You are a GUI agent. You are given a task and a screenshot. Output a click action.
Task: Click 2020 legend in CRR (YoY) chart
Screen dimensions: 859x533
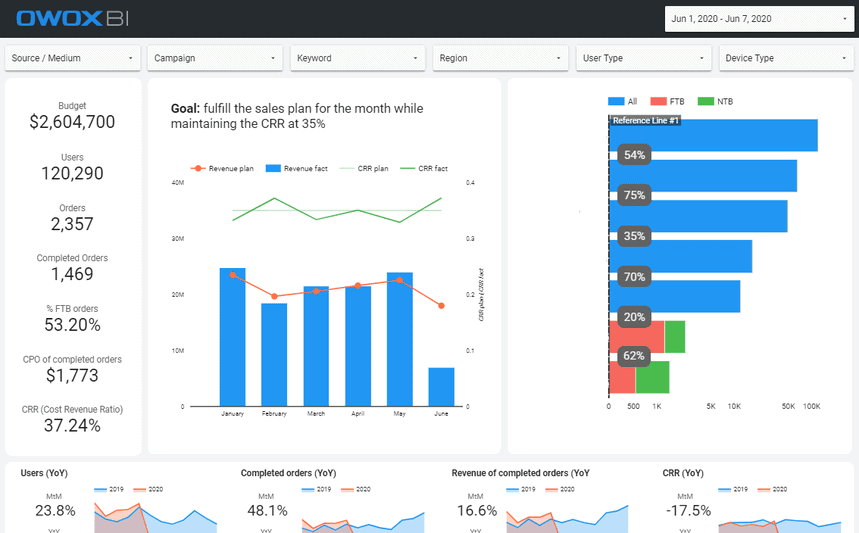(772, 489)
